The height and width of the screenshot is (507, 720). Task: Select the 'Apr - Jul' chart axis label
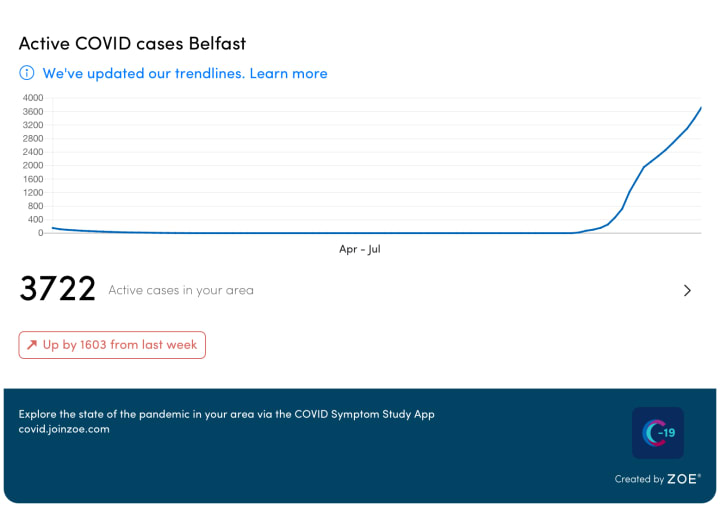pos(360,249)
